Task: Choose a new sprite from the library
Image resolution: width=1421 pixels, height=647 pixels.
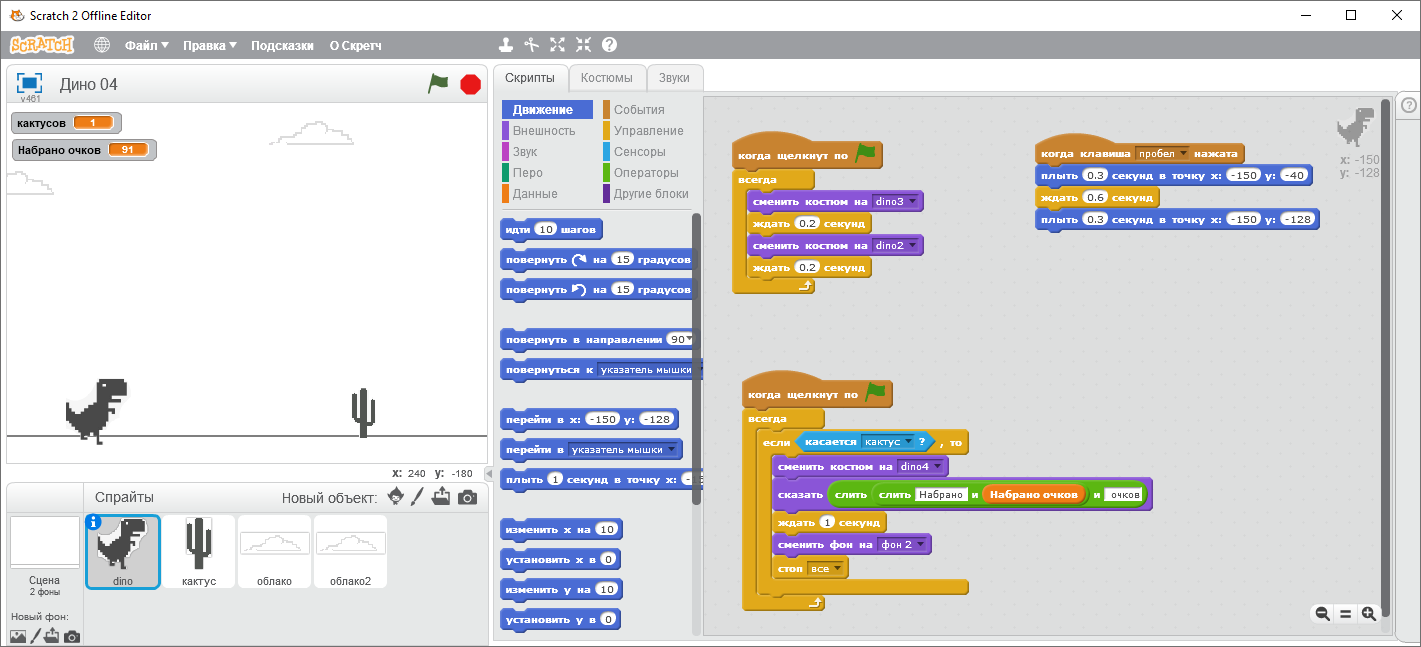Action: coord(396,497)
